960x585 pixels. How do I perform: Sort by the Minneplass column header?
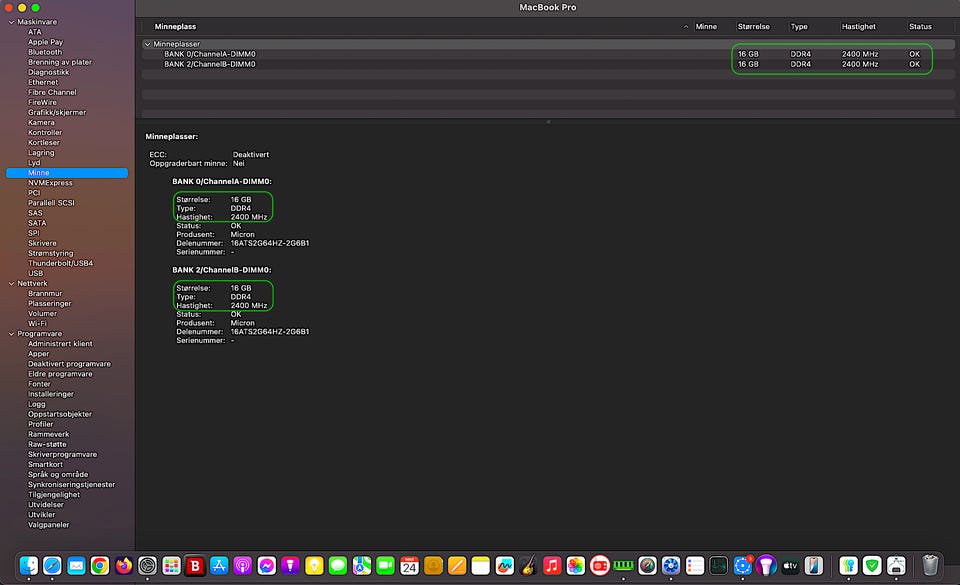coord(175,26)
